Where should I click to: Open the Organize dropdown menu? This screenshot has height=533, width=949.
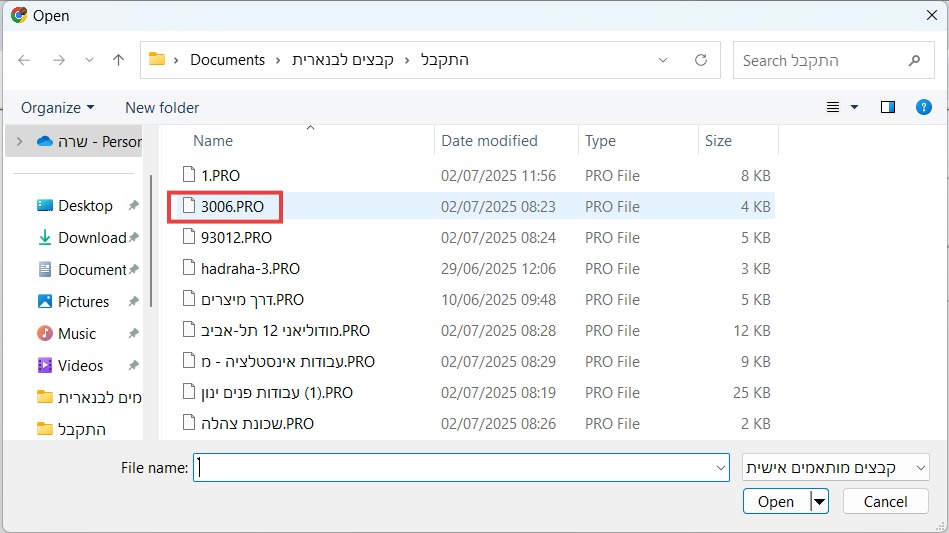[58, 107]
